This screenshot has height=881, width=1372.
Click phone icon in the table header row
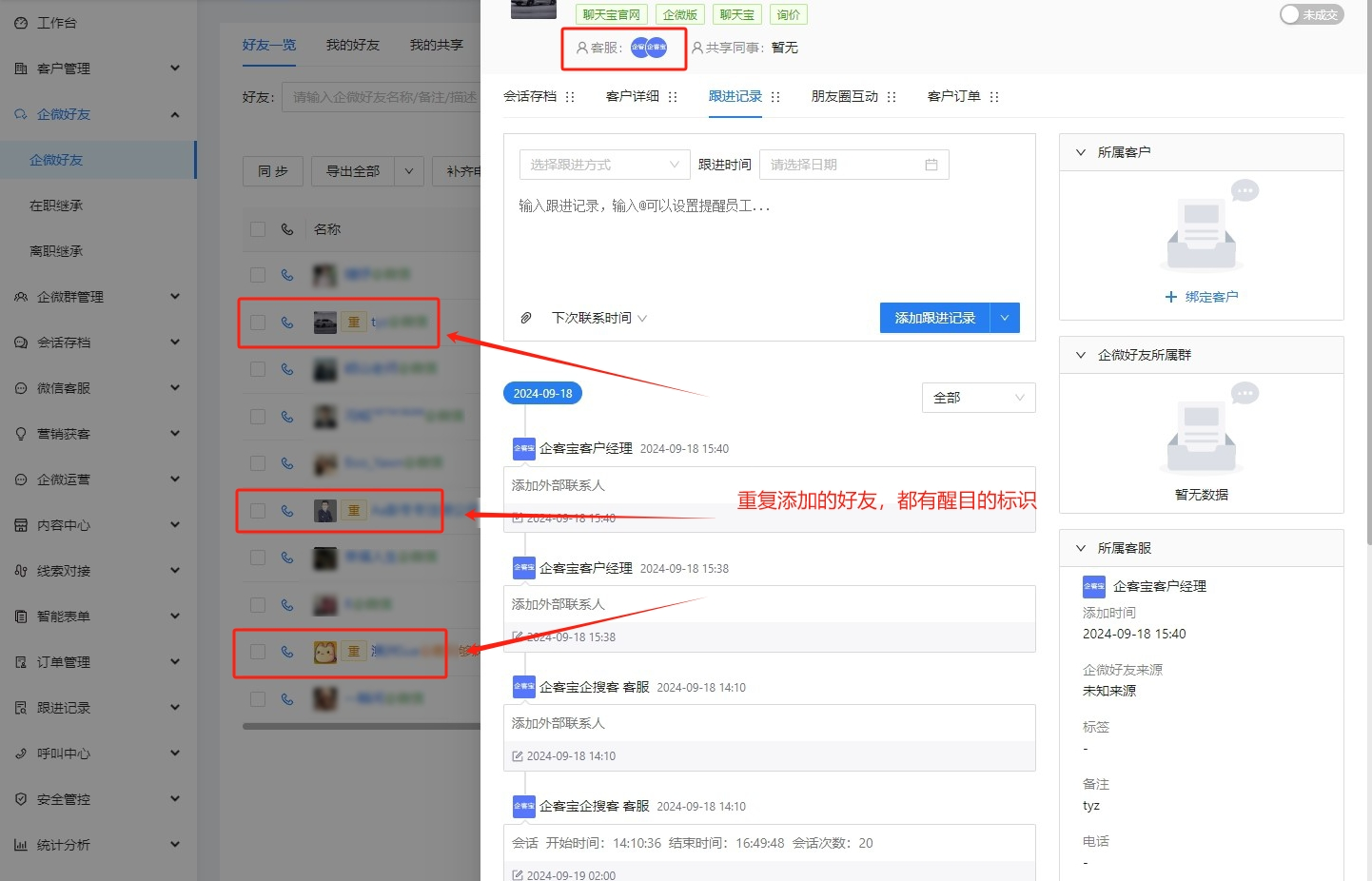click(x=286, y=229)
